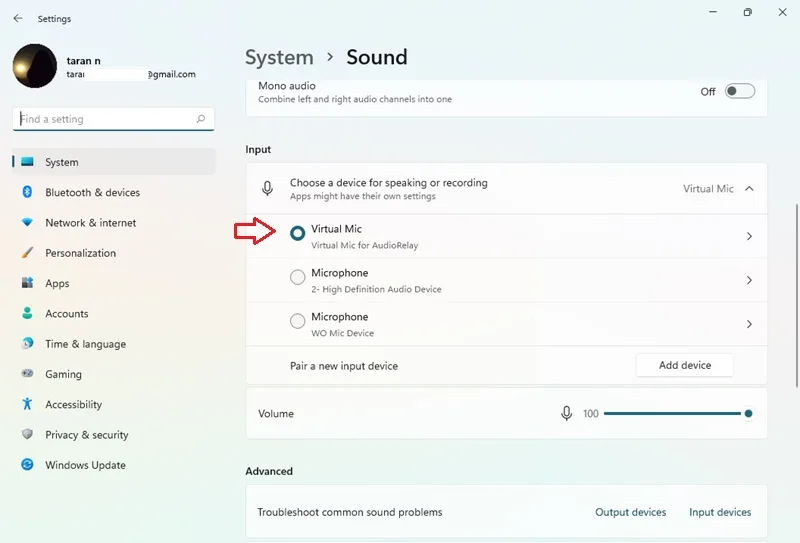
Task: Click the Windows Update sync icon
Action: (x=28, y=464)
